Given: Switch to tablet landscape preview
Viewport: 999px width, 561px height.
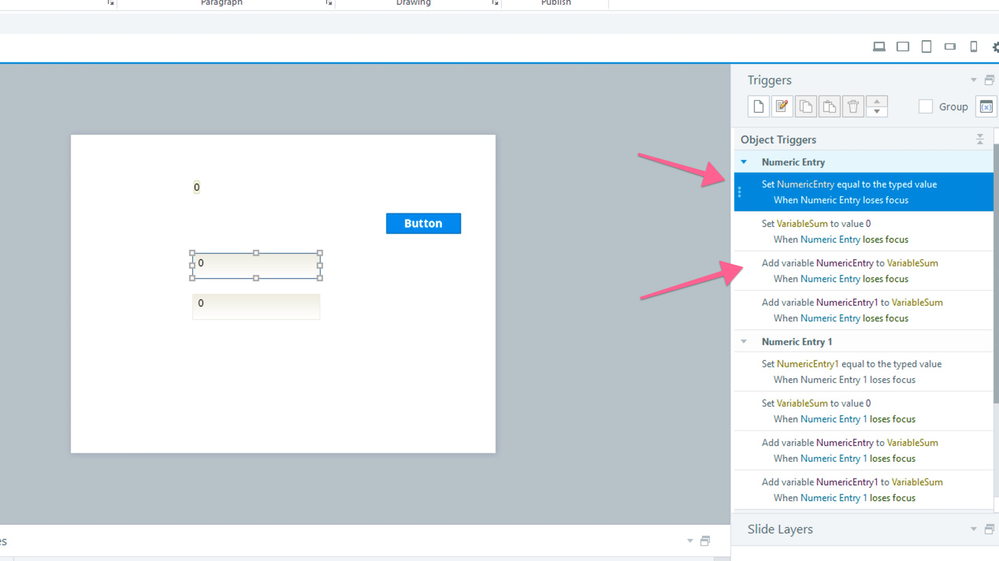Looking at the screenshot, I should 902,46.
